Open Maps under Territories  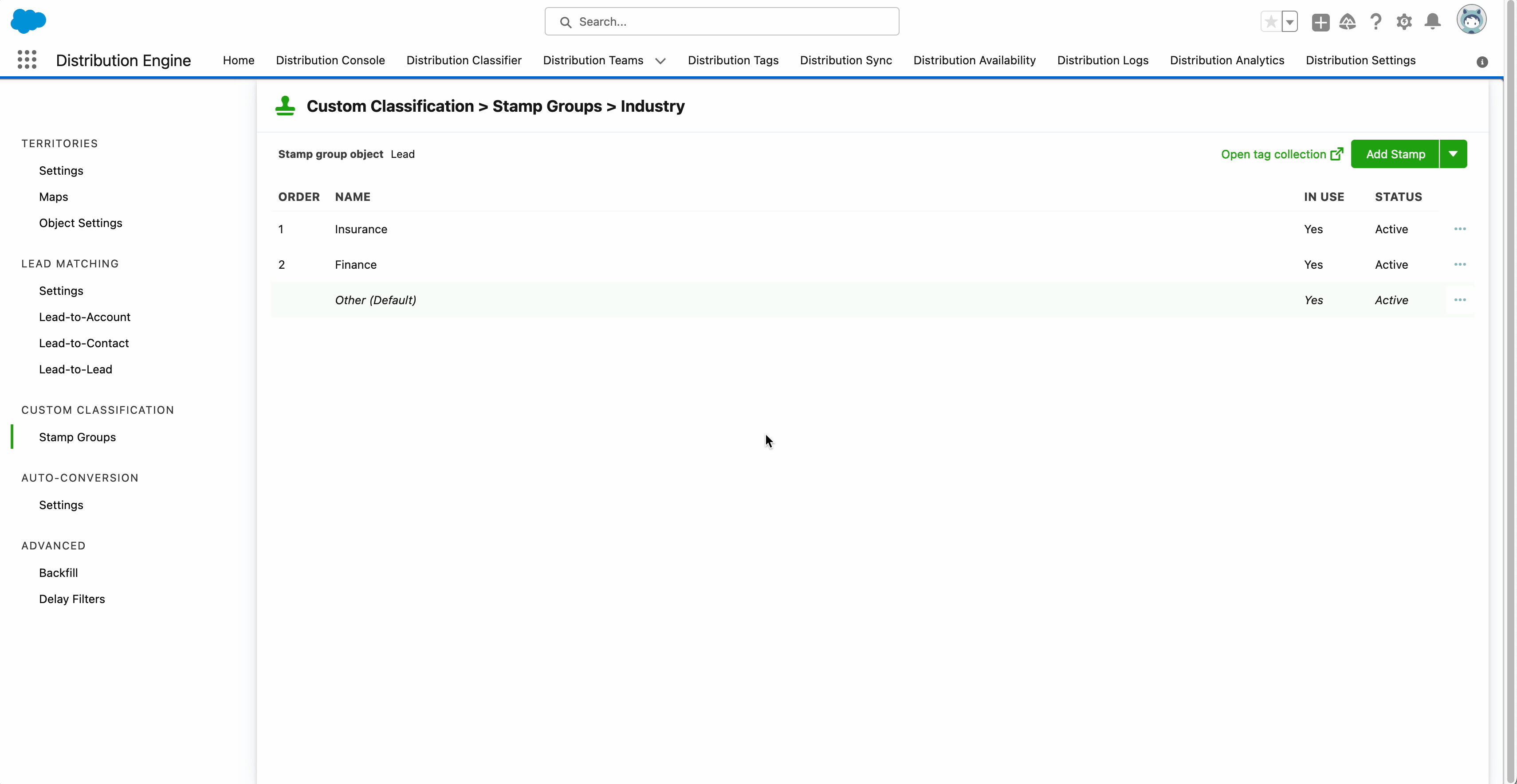[x=54, y=196]
